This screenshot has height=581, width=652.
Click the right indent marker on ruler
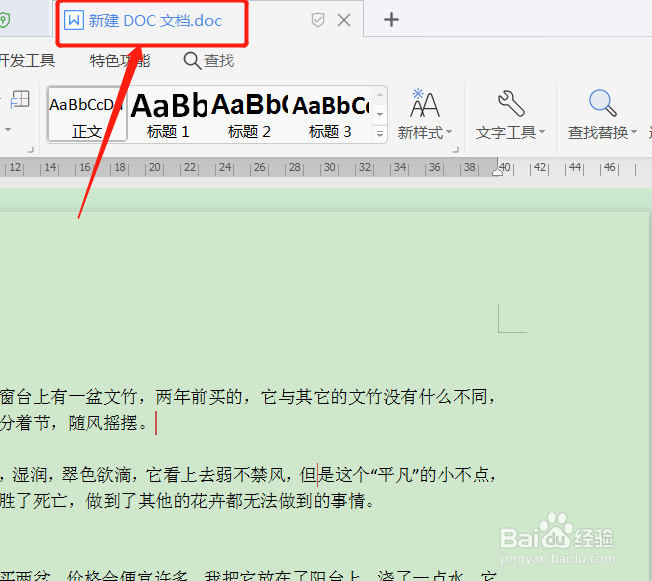[497, 172]
